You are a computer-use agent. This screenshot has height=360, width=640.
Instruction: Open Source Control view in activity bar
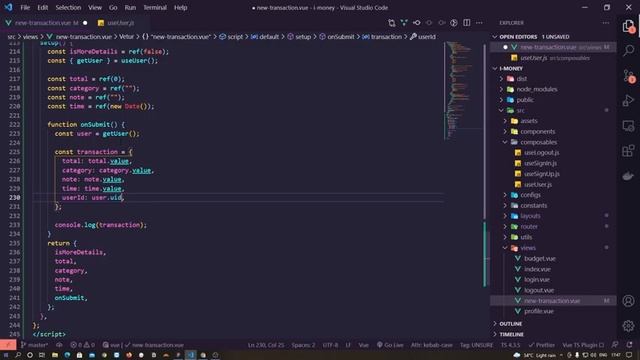629,76
